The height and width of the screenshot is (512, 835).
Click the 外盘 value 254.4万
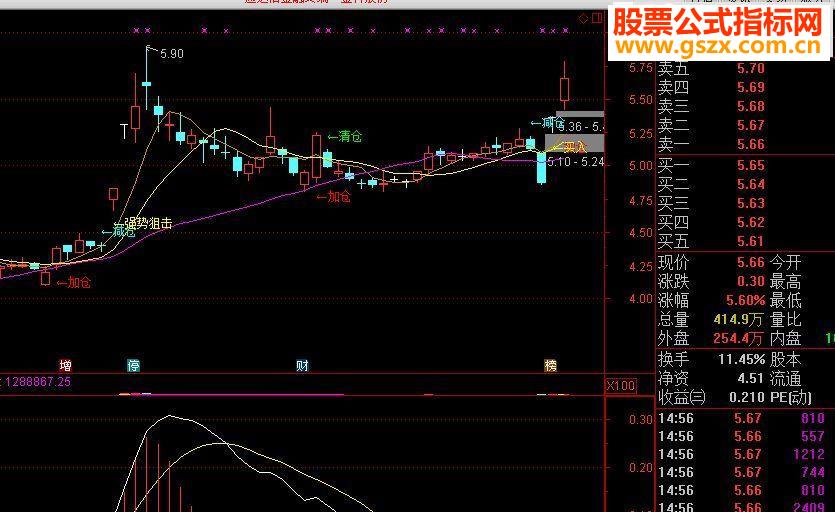[x=738, y=338]
